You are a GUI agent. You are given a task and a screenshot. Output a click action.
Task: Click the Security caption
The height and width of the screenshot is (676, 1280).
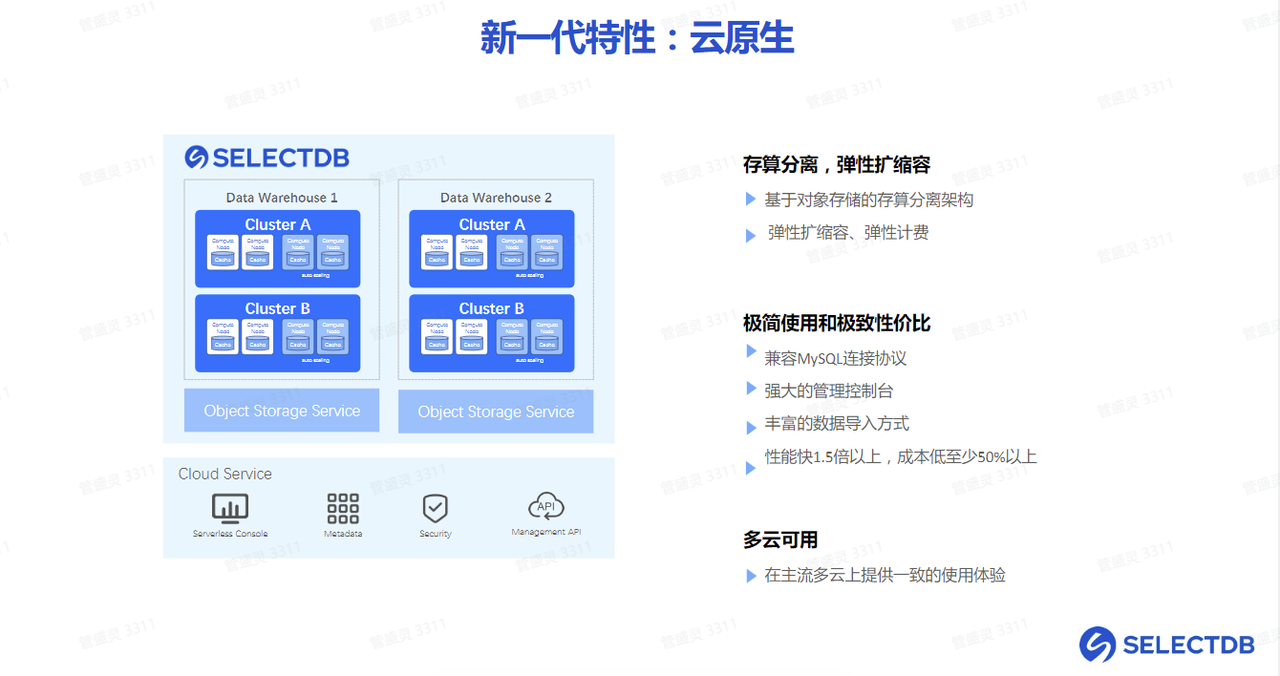[435, 534]
